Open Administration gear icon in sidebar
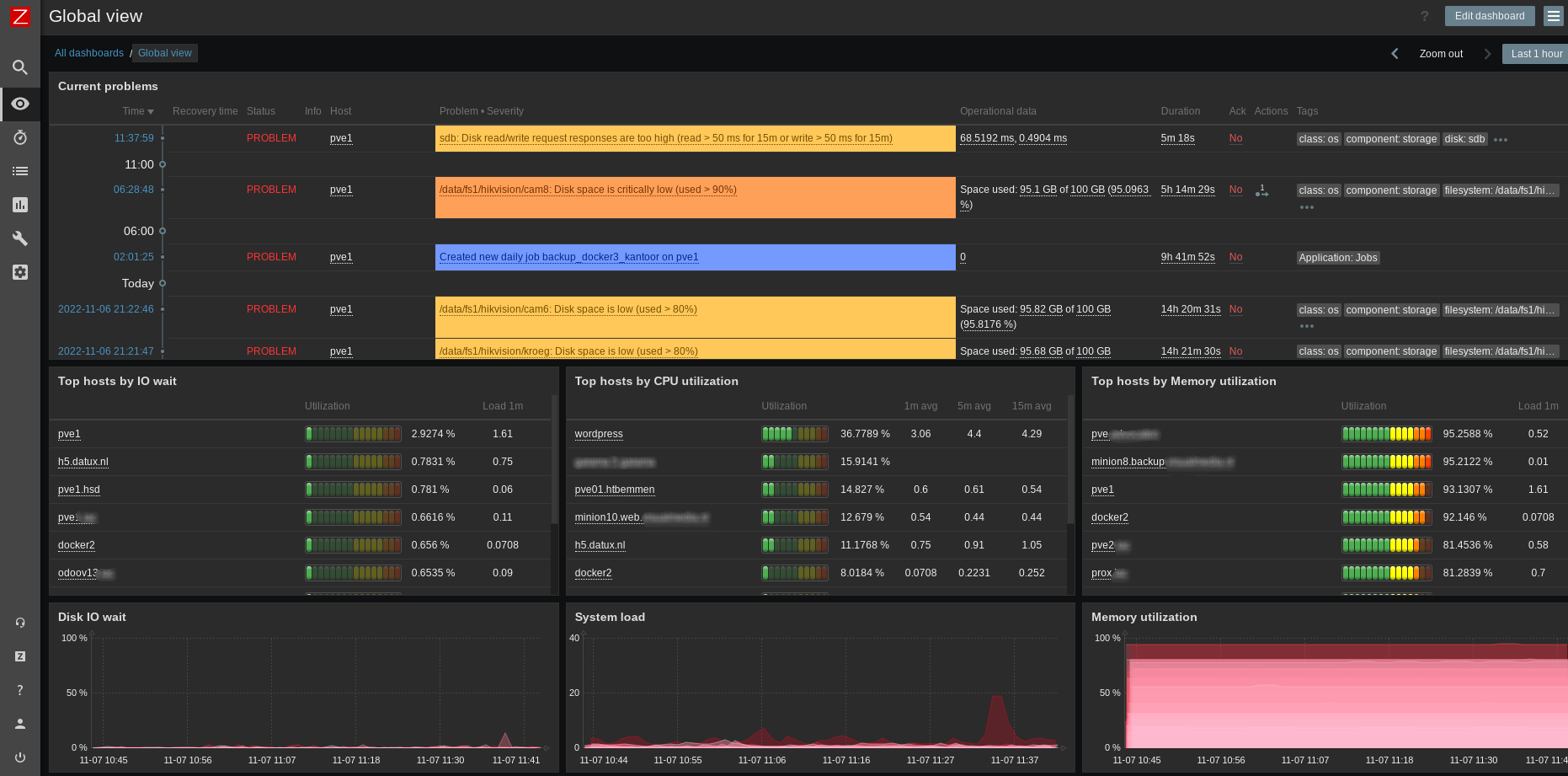Screen dimensions: 1568x776 [20, 272]
